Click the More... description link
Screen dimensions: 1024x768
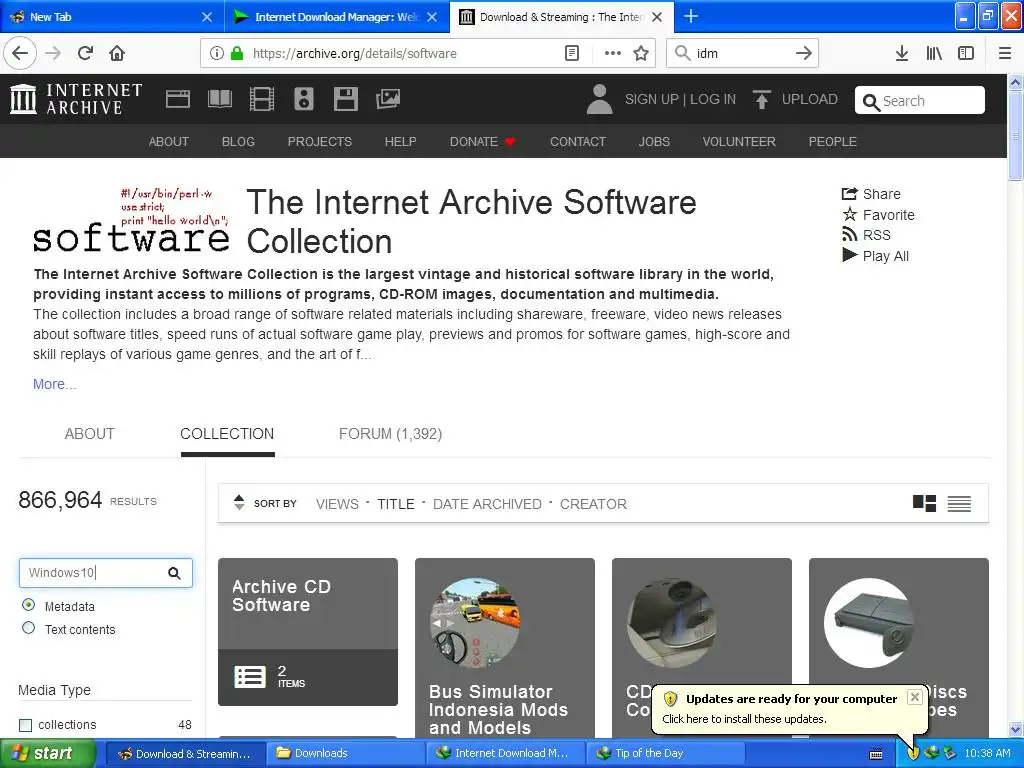click(x=54, y=384)
